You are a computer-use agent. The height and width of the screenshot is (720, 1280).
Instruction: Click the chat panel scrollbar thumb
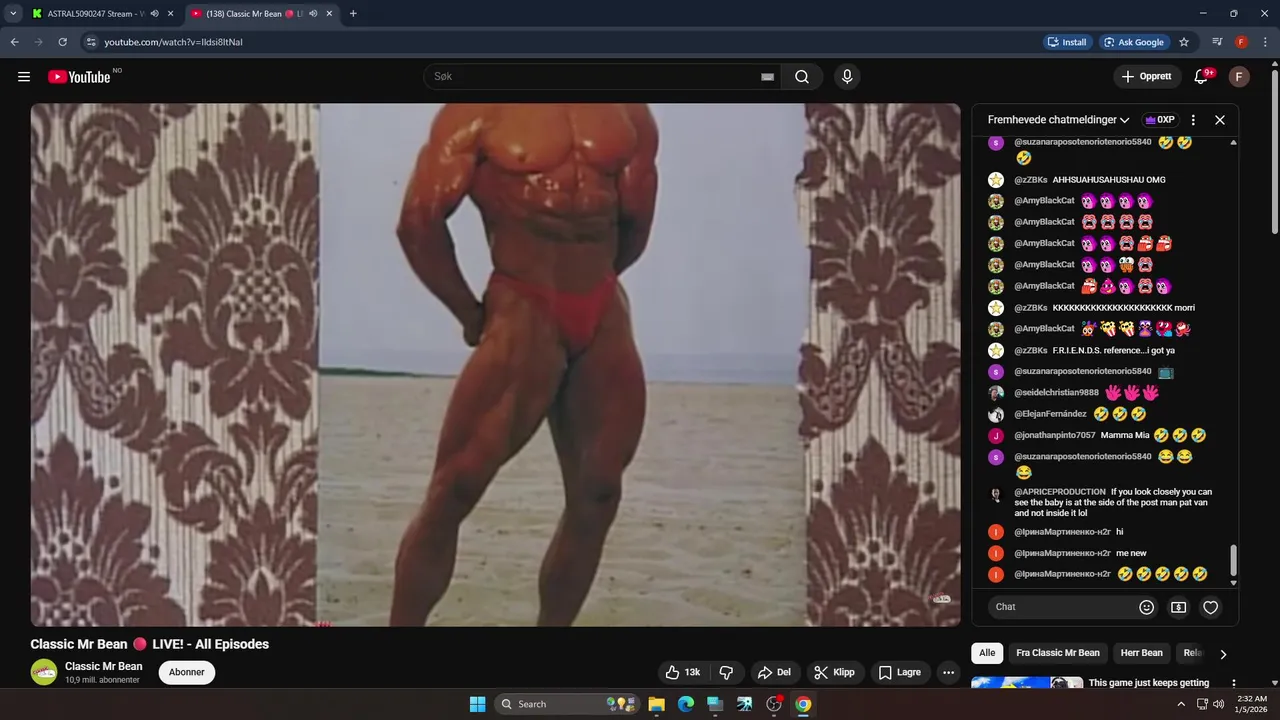tap(1233, 560)
